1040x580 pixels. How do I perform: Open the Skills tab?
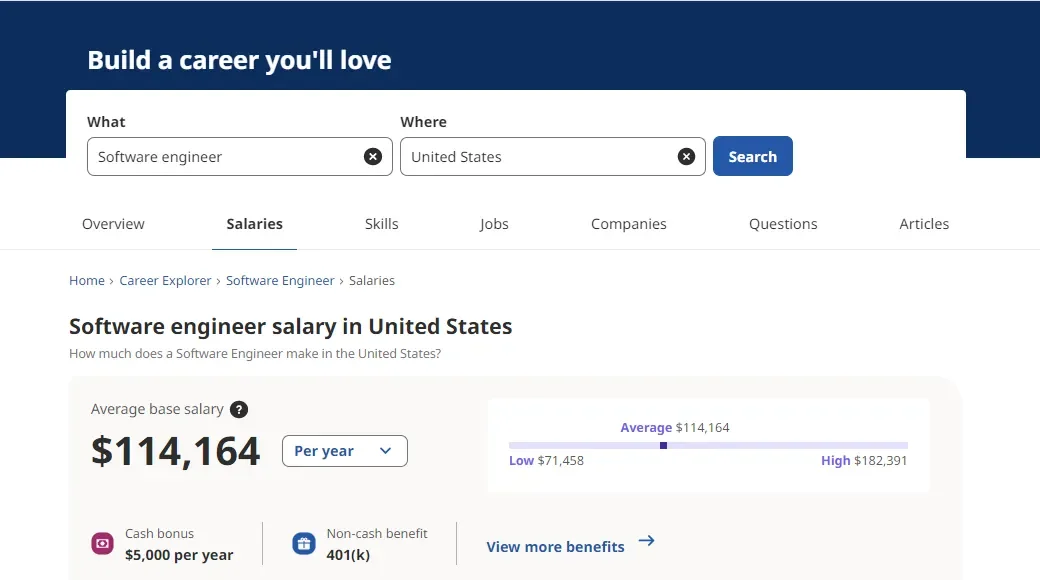(x=381, y=224)
